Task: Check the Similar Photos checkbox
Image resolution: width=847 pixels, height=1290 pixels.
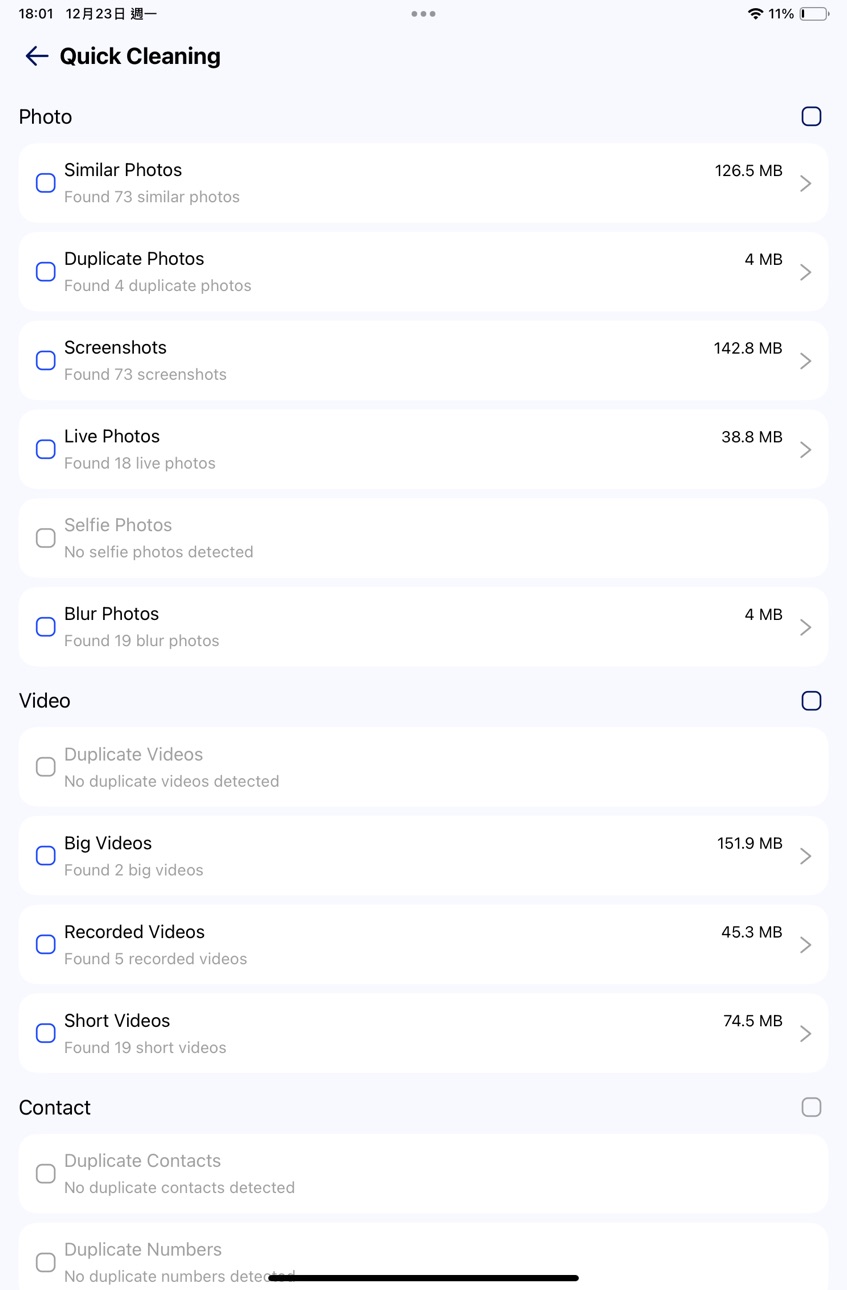Action: point(46,183)
